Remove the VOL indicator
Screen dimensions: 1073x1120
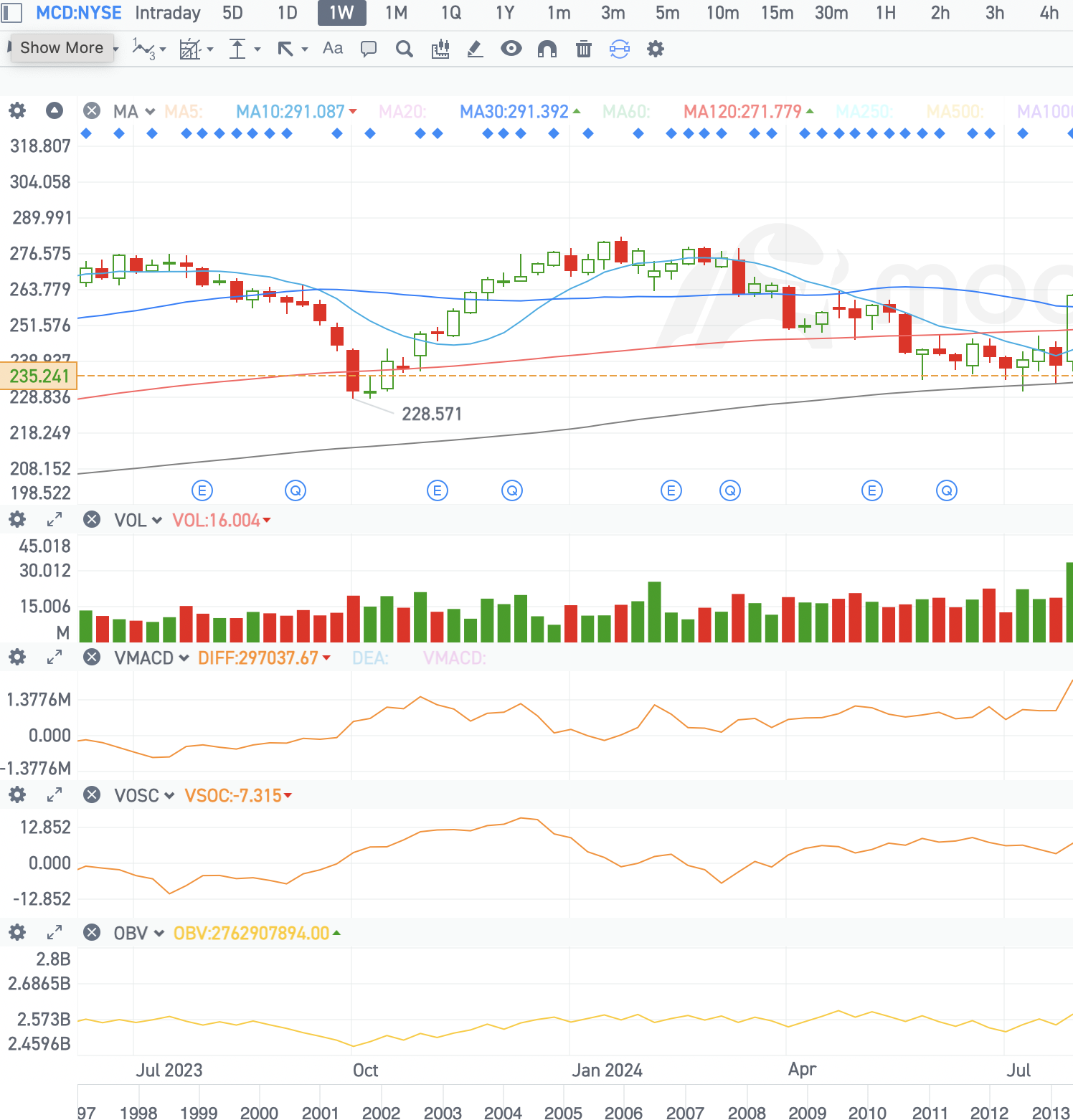click(x=92, y=519)
